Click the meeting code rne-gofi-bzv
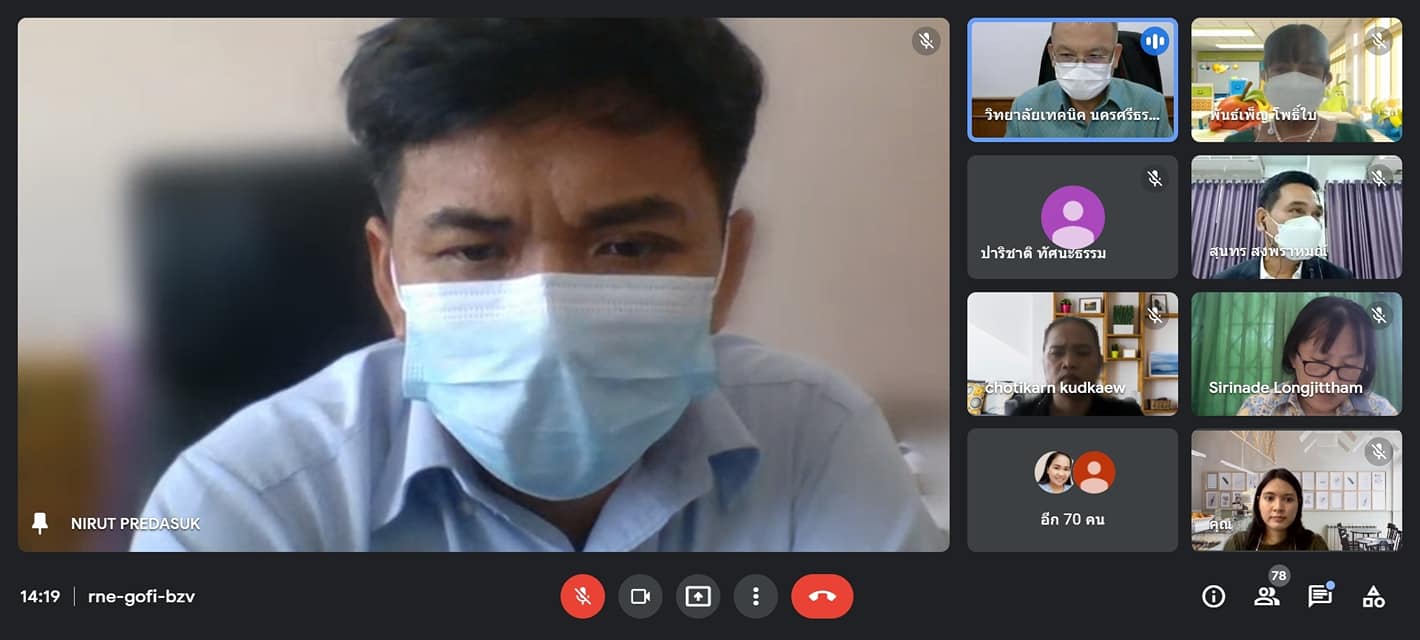This screenshot has height=640, width=1420. (141, 597)
